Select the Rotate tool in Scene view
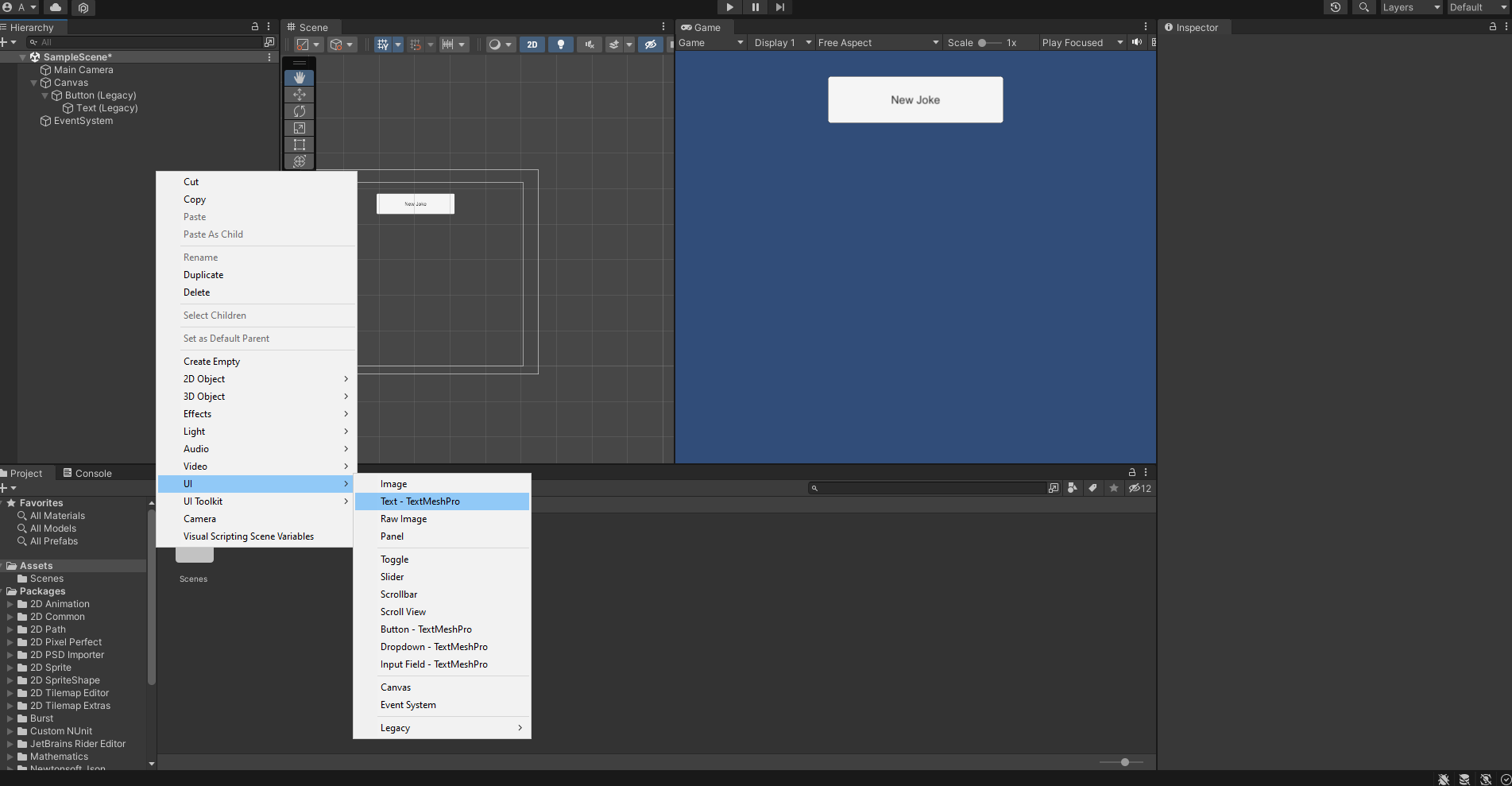 (300, 111)
